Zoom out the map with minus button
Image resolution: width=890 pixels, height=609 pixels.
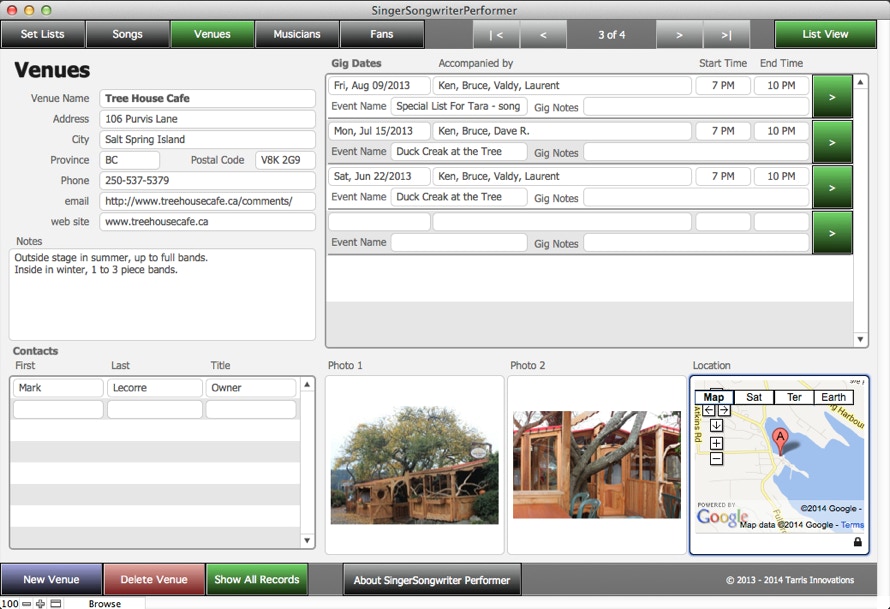pos(716,459)
